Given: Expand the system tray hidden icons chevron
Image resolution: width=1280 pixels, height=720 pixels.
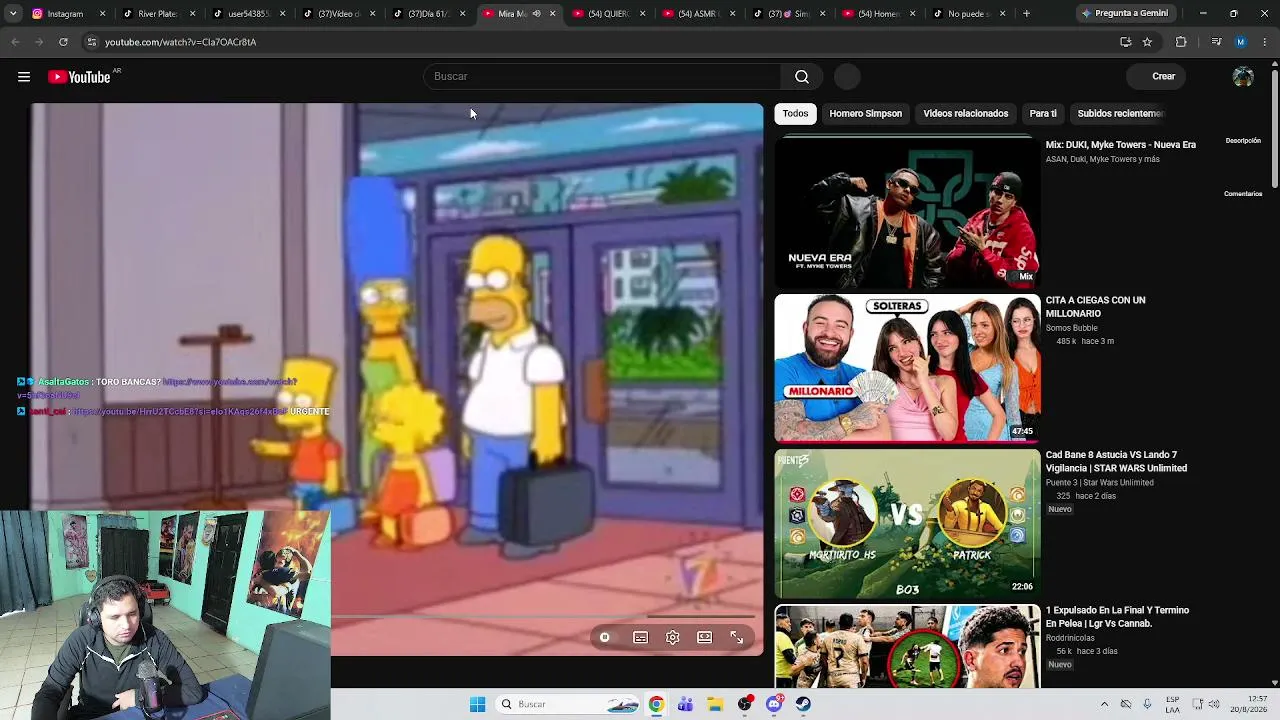Looking at the screenshot, I should 1104,704.
